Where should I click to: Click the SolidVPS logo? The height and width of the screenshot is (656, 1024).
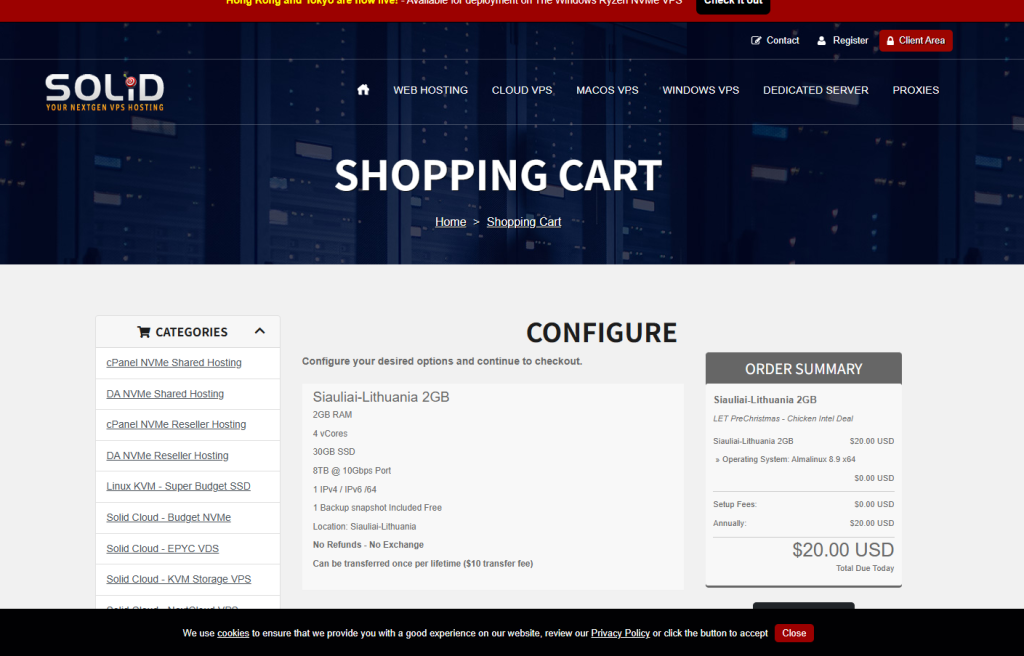pyautogui.click(x=104, y=91)
